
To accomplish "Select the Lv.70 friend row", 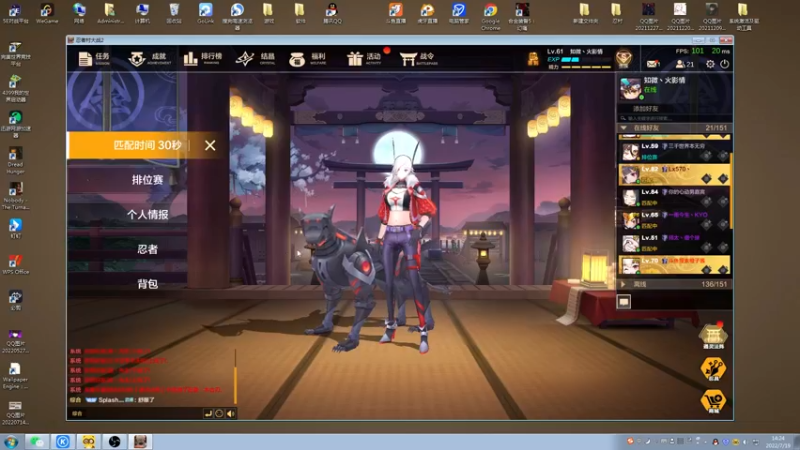I will point(673,265).
